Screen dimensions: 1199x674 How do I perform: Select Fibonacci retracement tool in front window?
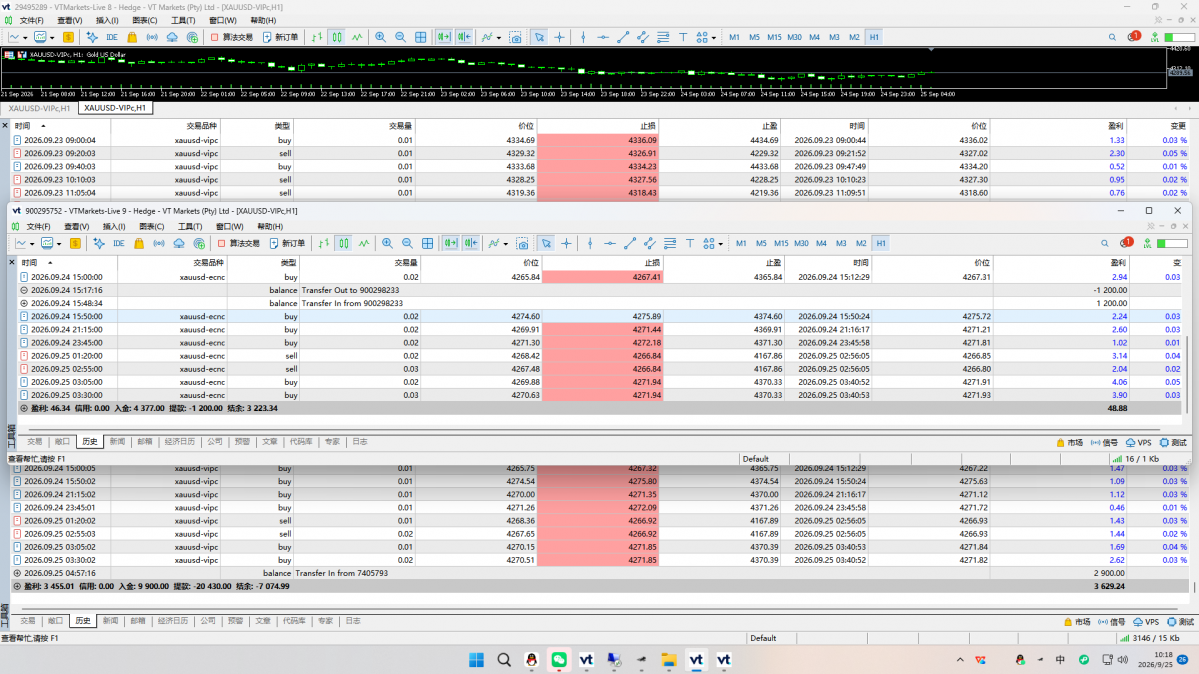(x=670, y=243)
